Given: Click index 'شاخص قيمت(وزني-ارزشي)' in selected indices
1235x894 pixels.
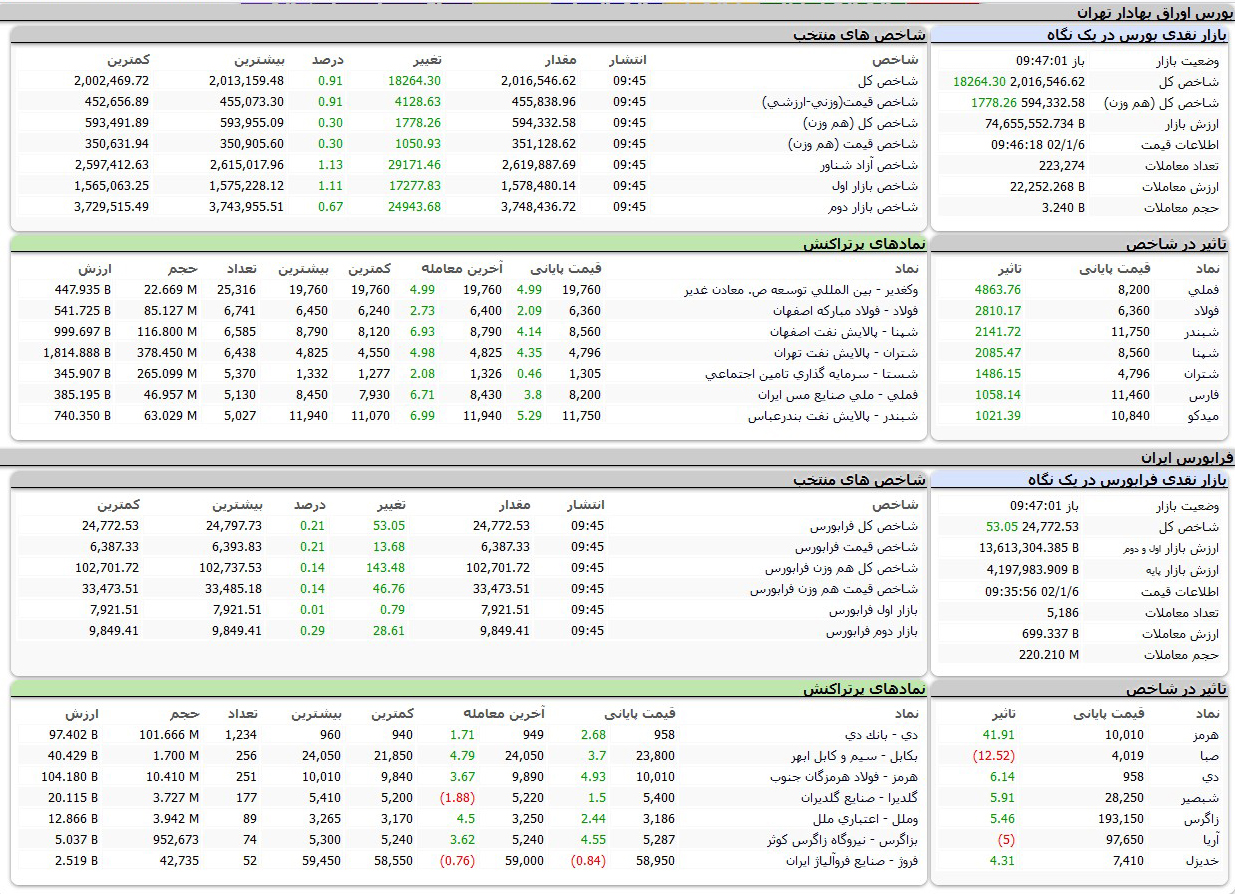Looking at the screenshot, I should pyautogui.click(x=839, y=102).
